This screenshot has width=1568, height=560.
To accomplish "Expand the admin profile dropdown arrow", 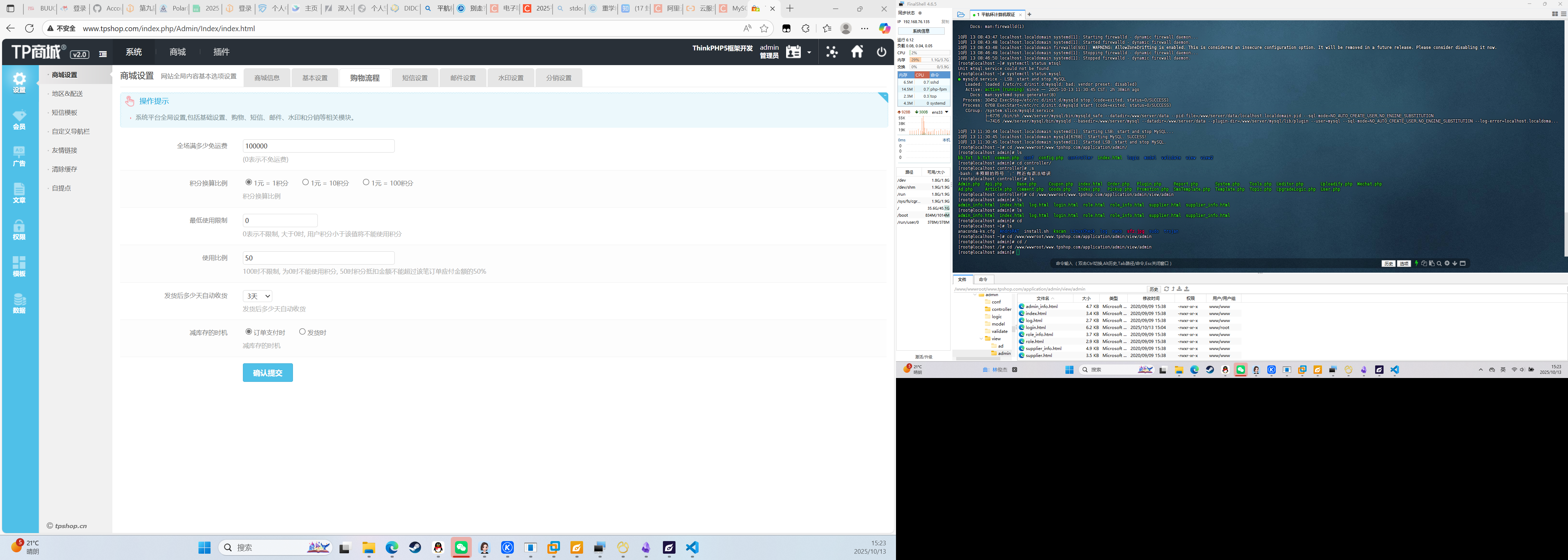I will point(809,53).
